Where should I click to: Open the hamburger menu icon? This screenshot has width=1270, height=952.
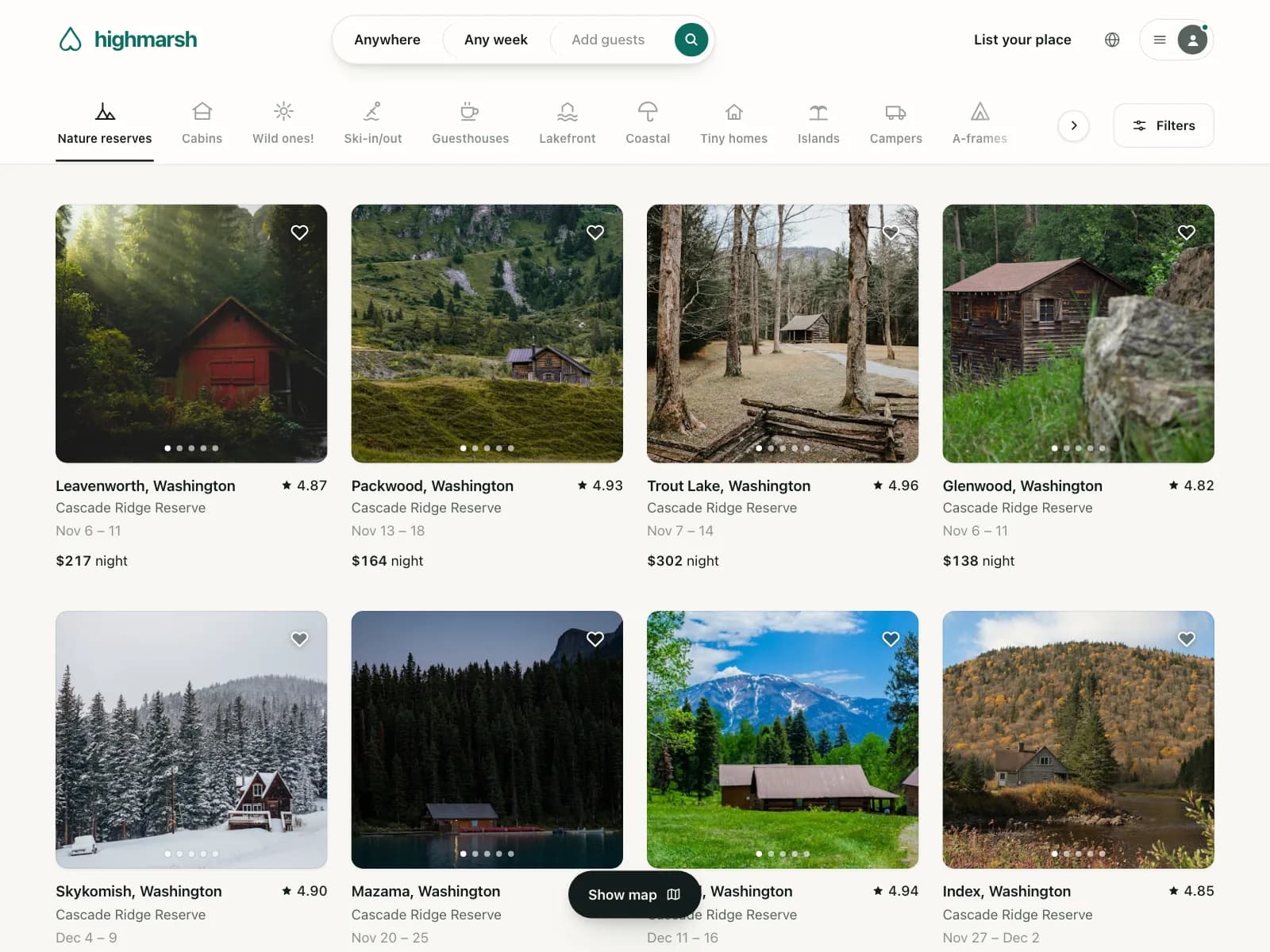pyautogui.click(x=1160, y=40)
